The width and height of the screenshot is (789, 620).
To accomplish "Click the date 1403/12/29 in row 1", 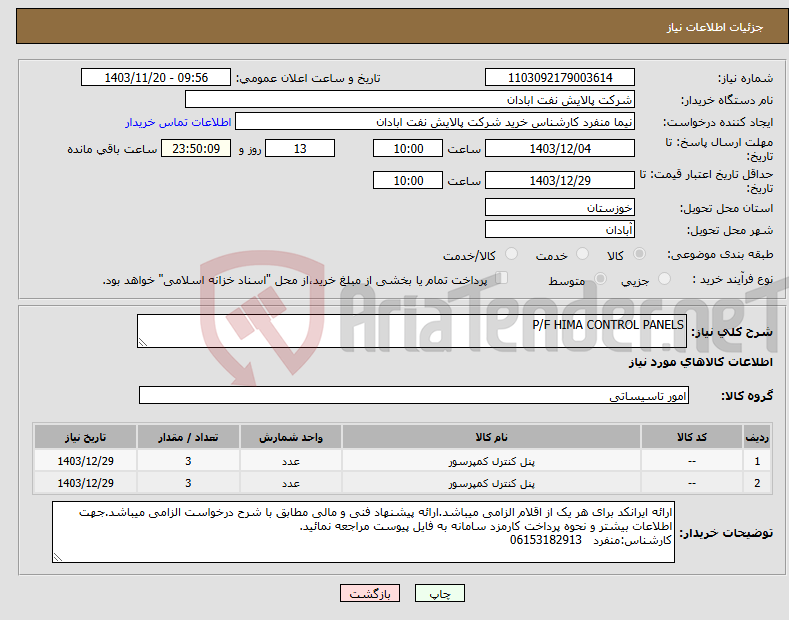I will click(x=86, y=461).
